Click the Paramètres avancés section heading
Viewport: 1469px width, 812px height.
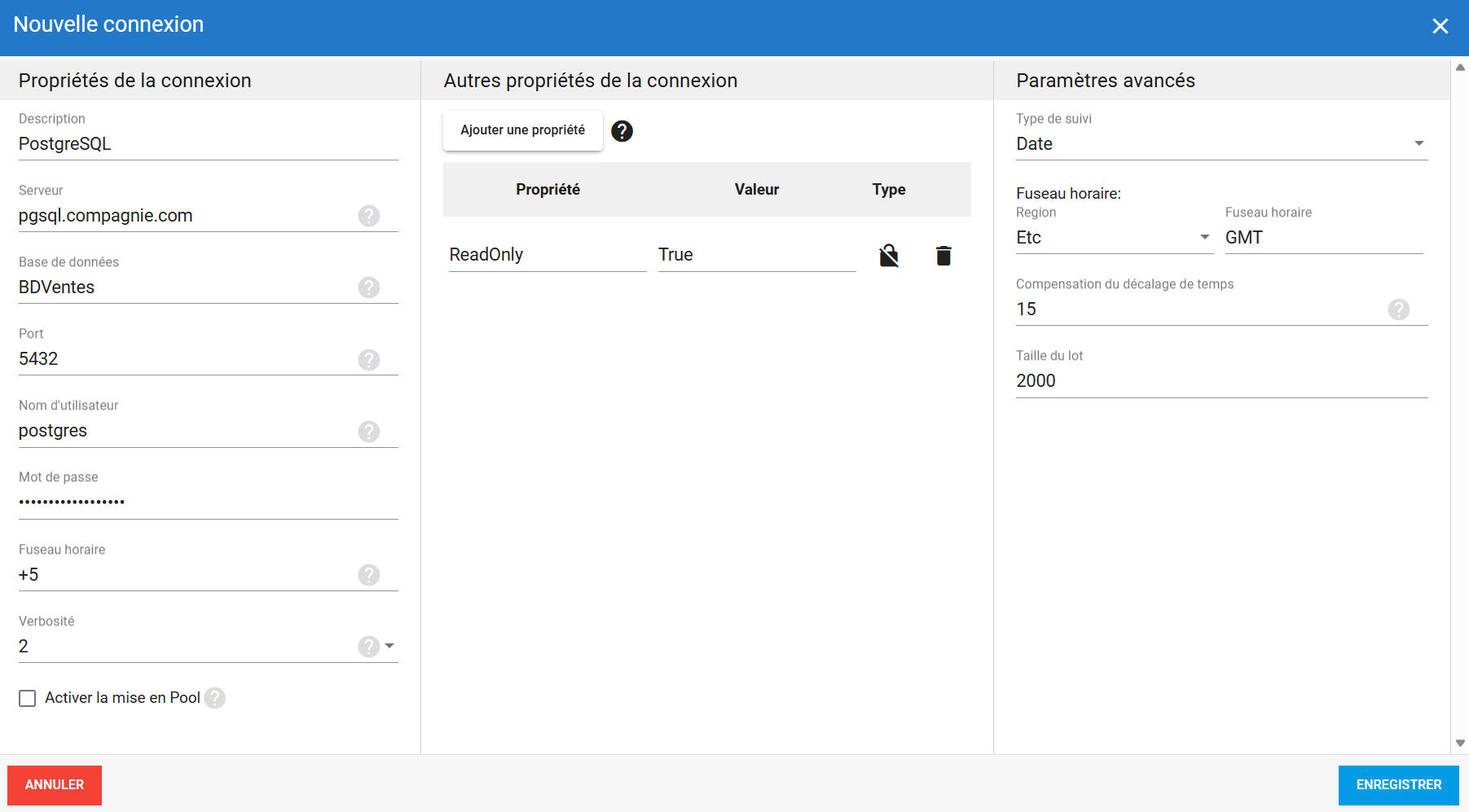pos(1106,81)
